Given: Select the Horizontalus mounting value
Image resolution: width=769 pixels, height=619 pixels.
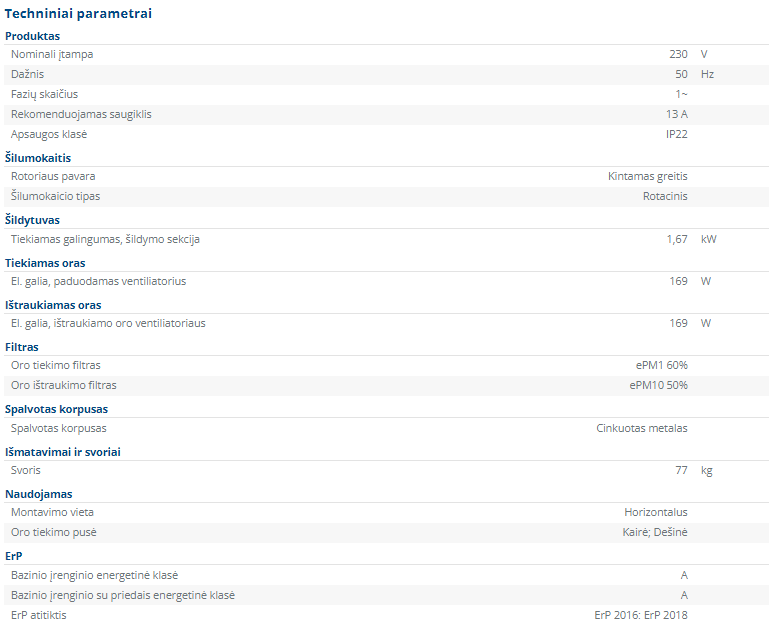Looking at the screenshot, I should [x=656, y=513].
